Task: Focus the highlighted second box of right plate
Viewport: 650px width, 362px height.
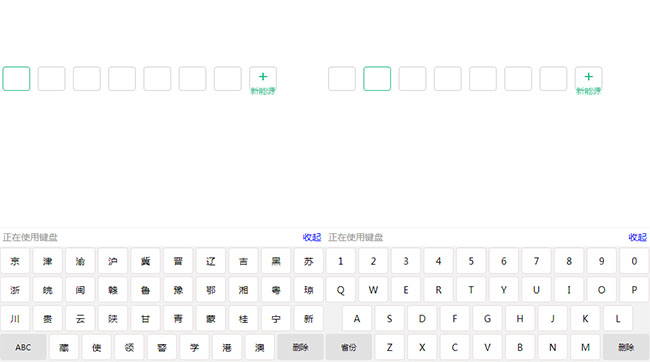Action: pyautogui.click(x=377, y=79)
